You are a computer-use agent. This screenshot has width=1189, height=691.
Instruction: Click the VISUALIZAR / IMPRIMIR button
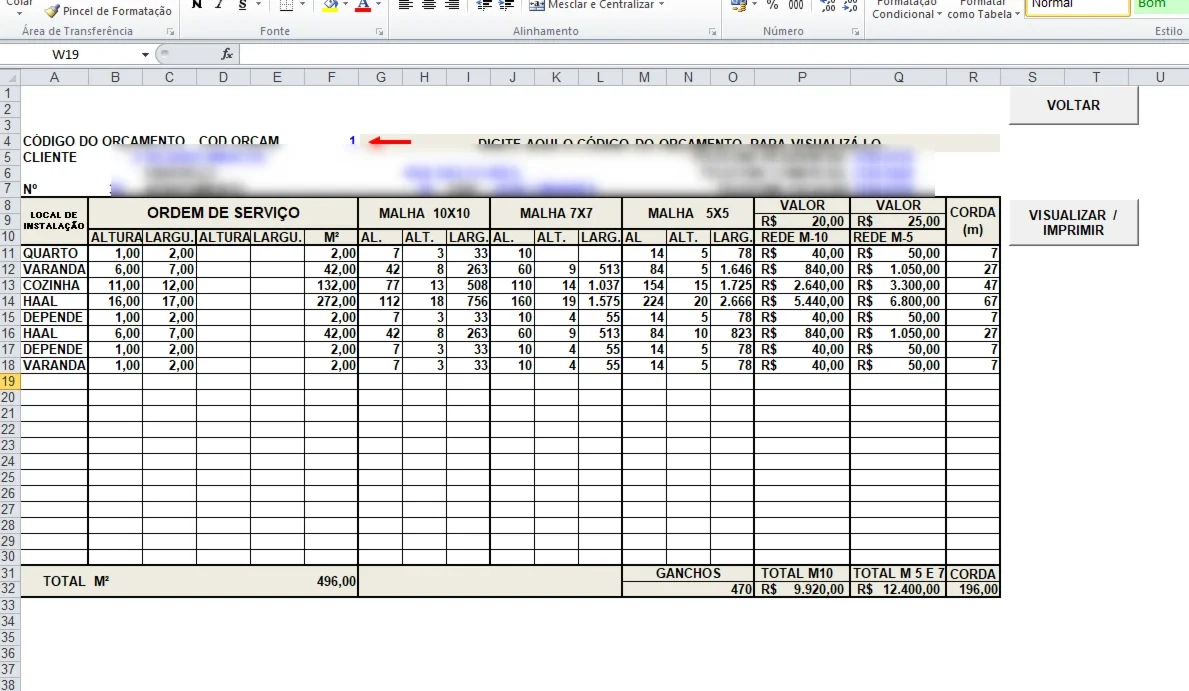[1073, 222]
